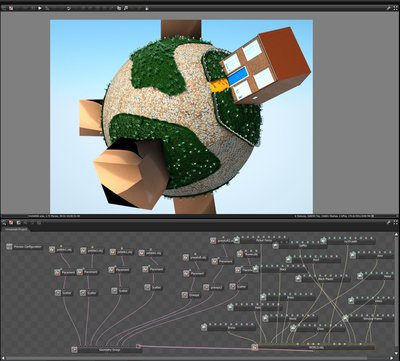
Task: Select the leftmost Placement node
Action: point(65,272)
